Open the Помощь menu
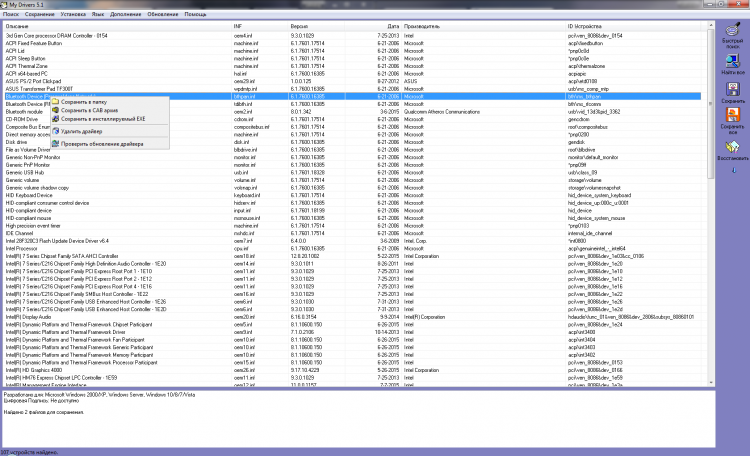Screen dimensions: 750x456 [x=196, y=14]
